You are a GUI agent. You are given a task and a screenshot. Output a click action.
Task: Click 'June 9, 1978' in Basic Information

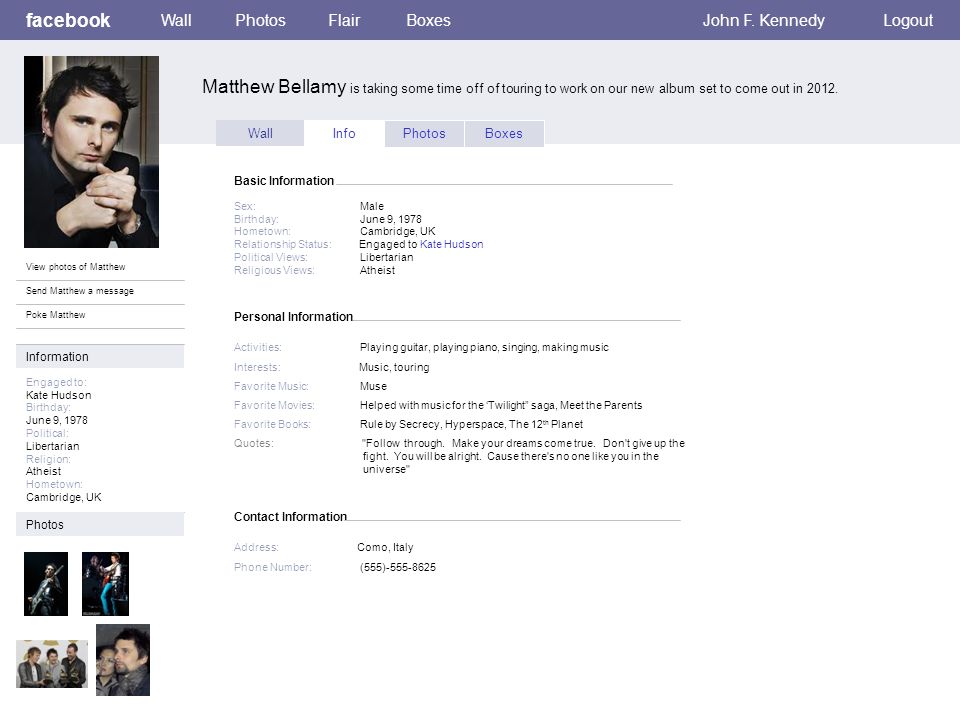(391, 219)
